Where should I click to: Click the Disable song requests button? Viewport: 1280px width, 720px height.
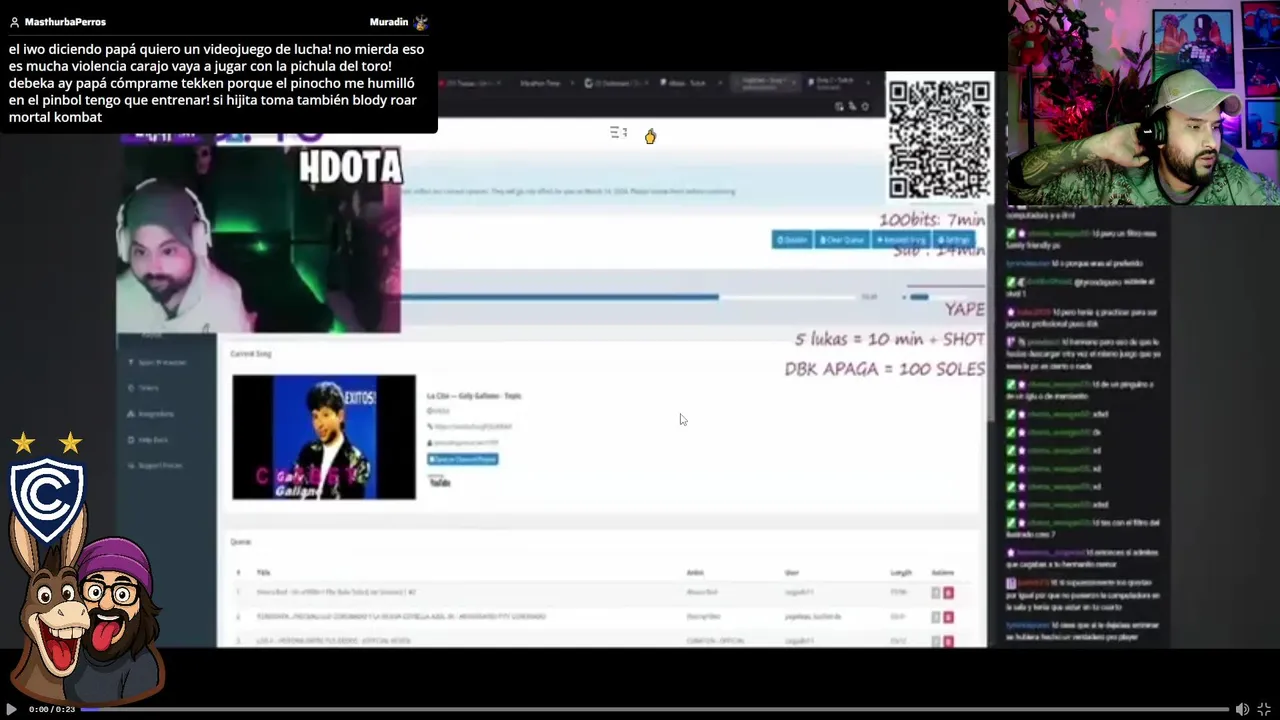pyautogui.click(x=792, y=240)
